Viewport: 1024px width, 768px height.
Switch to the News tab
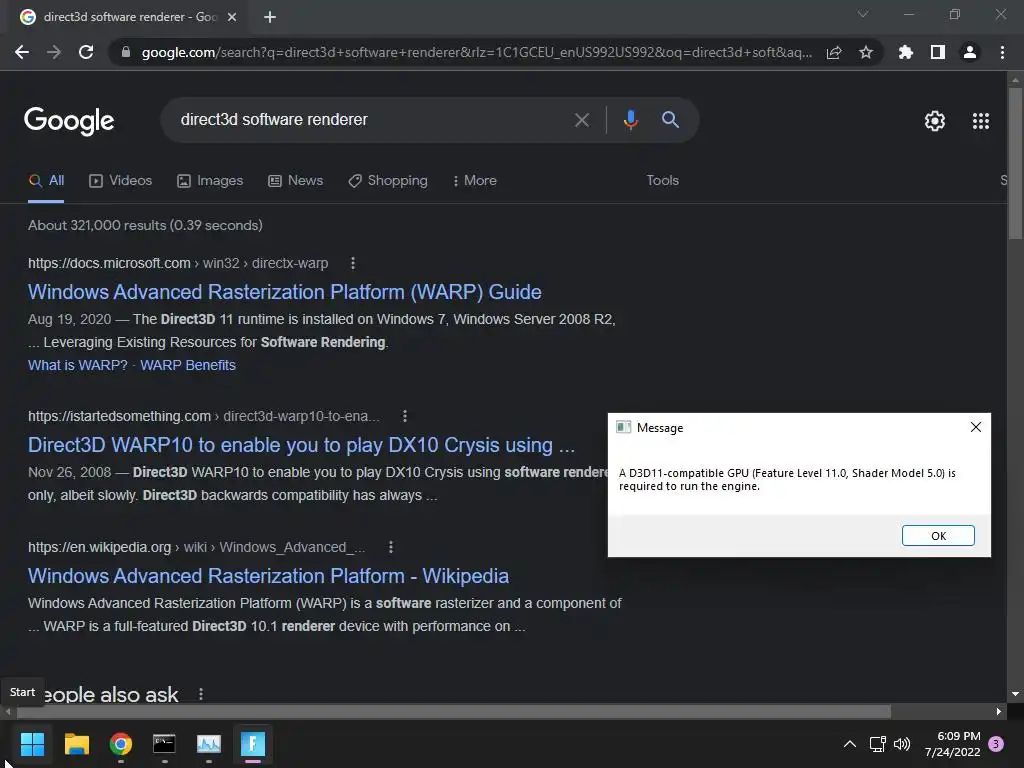[x=296, y=181]
